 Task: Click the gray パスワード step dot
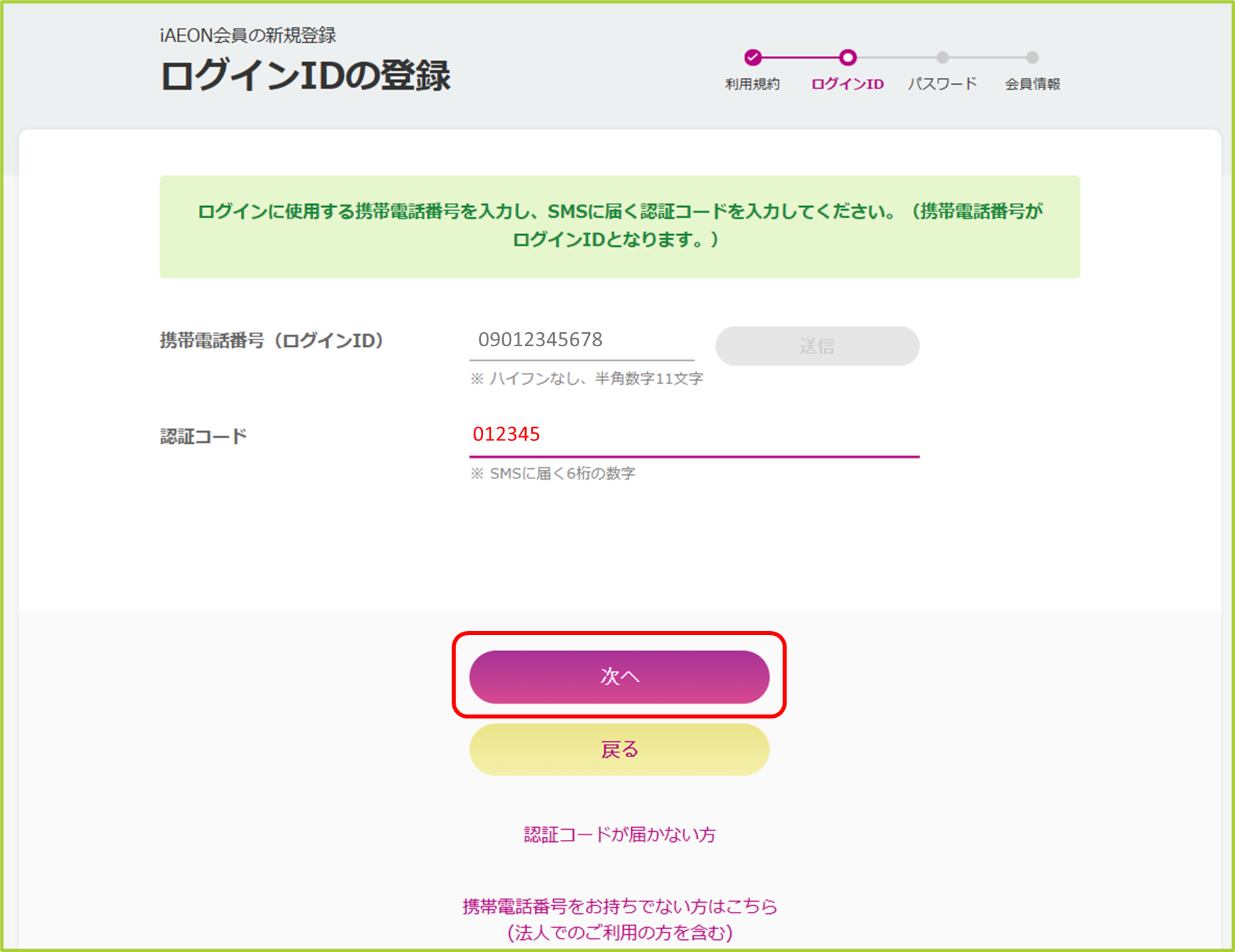tap(942, 57)
